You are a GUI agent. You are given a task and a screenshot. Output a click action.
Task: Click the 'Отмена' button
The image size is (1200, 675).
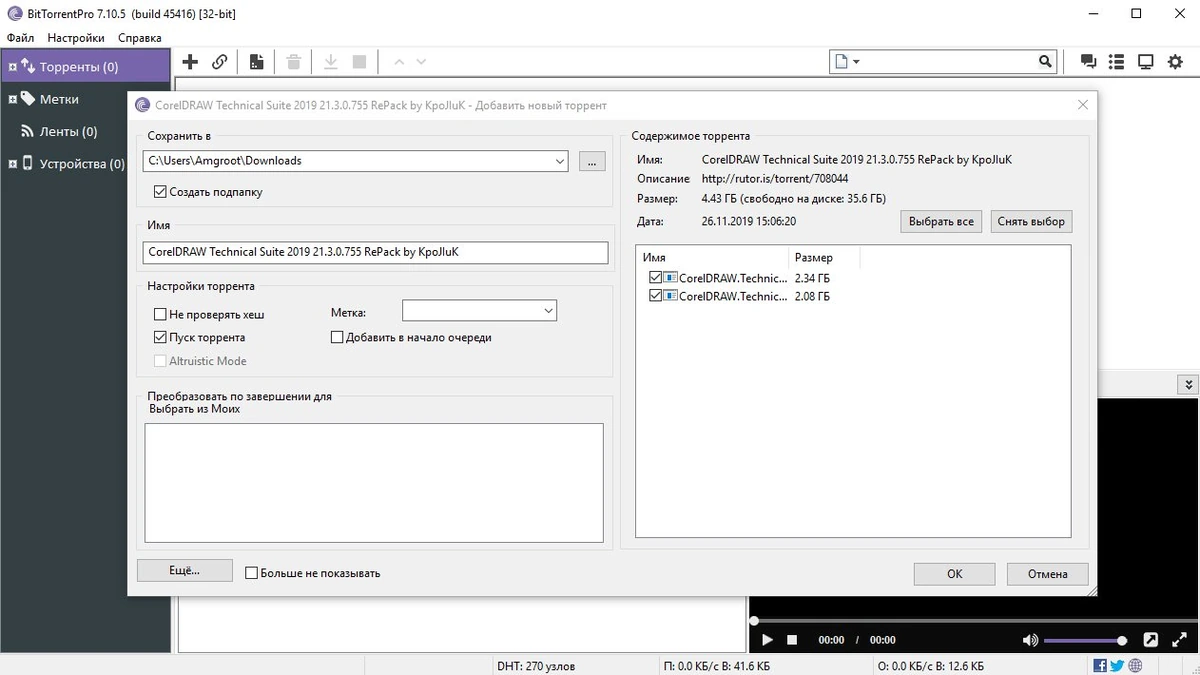[x=1047, y=573]
